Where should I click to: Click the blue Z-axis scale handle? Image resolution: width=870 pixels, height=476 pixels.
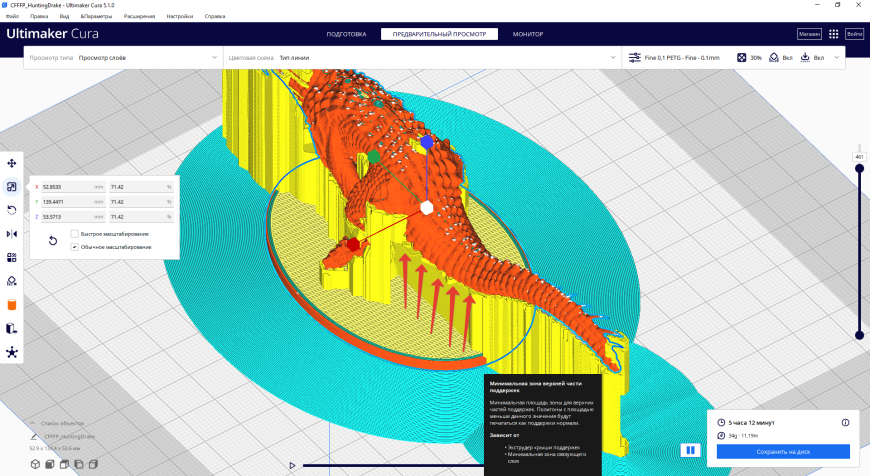coord(426,143)
